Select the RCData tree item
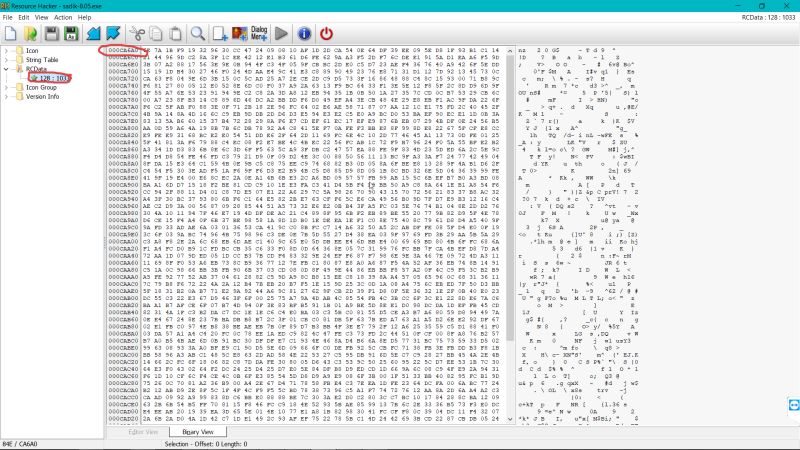Screen dimensions: 800x450 [36, 69]
